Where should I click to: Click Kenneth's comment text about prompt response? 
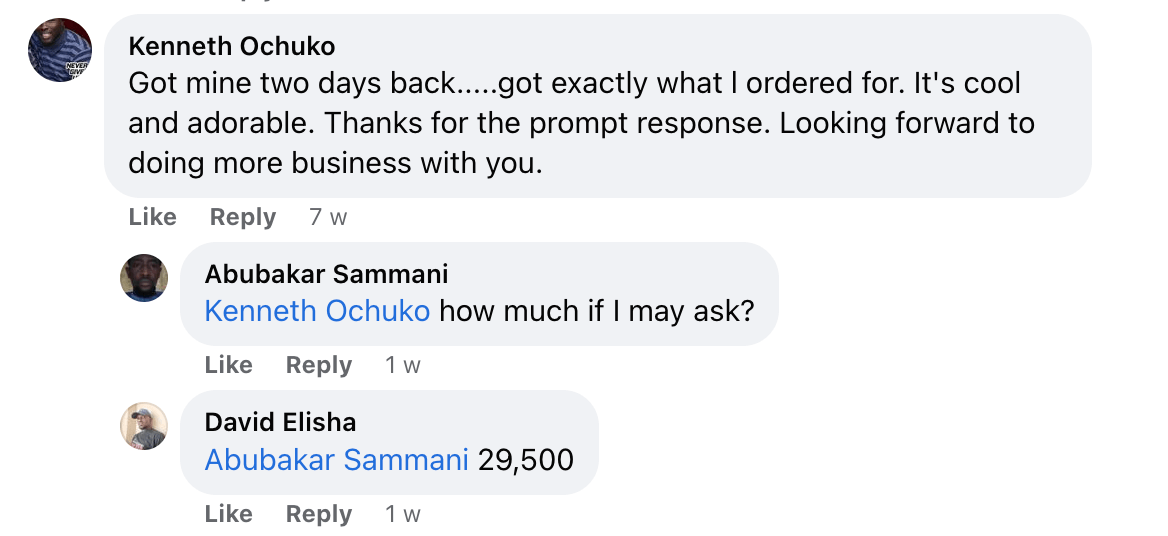(x=580, y=123)
